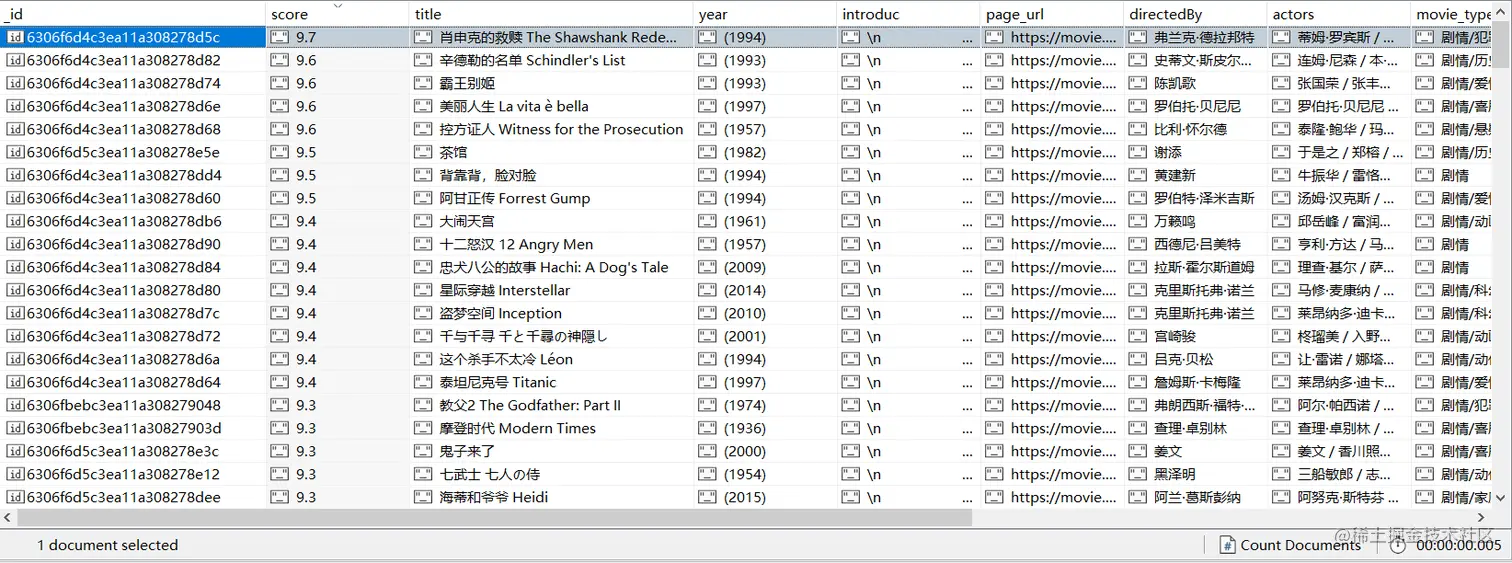Select the 七武士 title cell

pyautogui.click(x=551, y=474)
